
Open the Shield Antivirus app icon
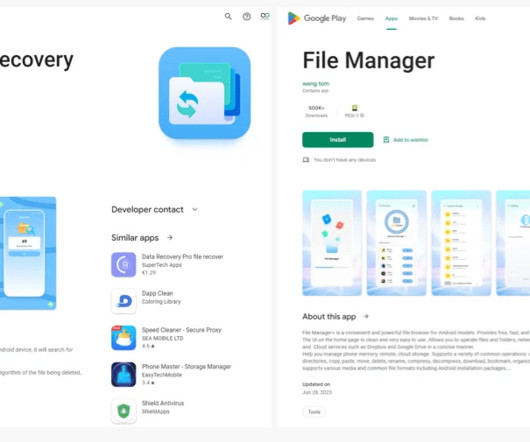point(124,411)
